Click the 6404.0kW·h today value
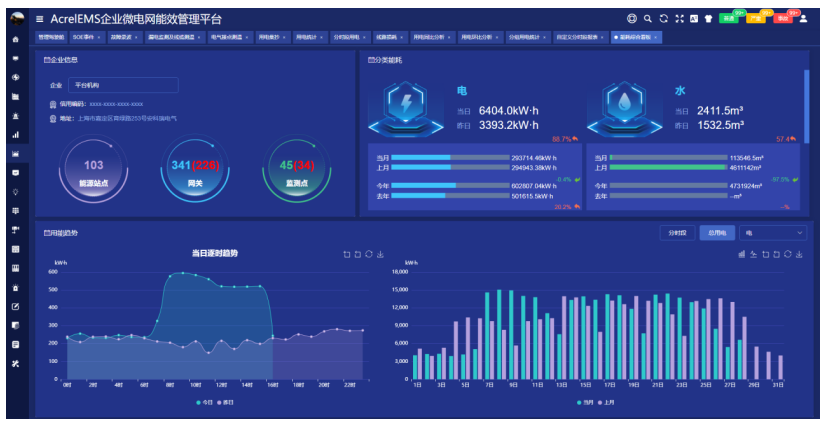Viewport: 824px width, 421px height. (508, 111)
